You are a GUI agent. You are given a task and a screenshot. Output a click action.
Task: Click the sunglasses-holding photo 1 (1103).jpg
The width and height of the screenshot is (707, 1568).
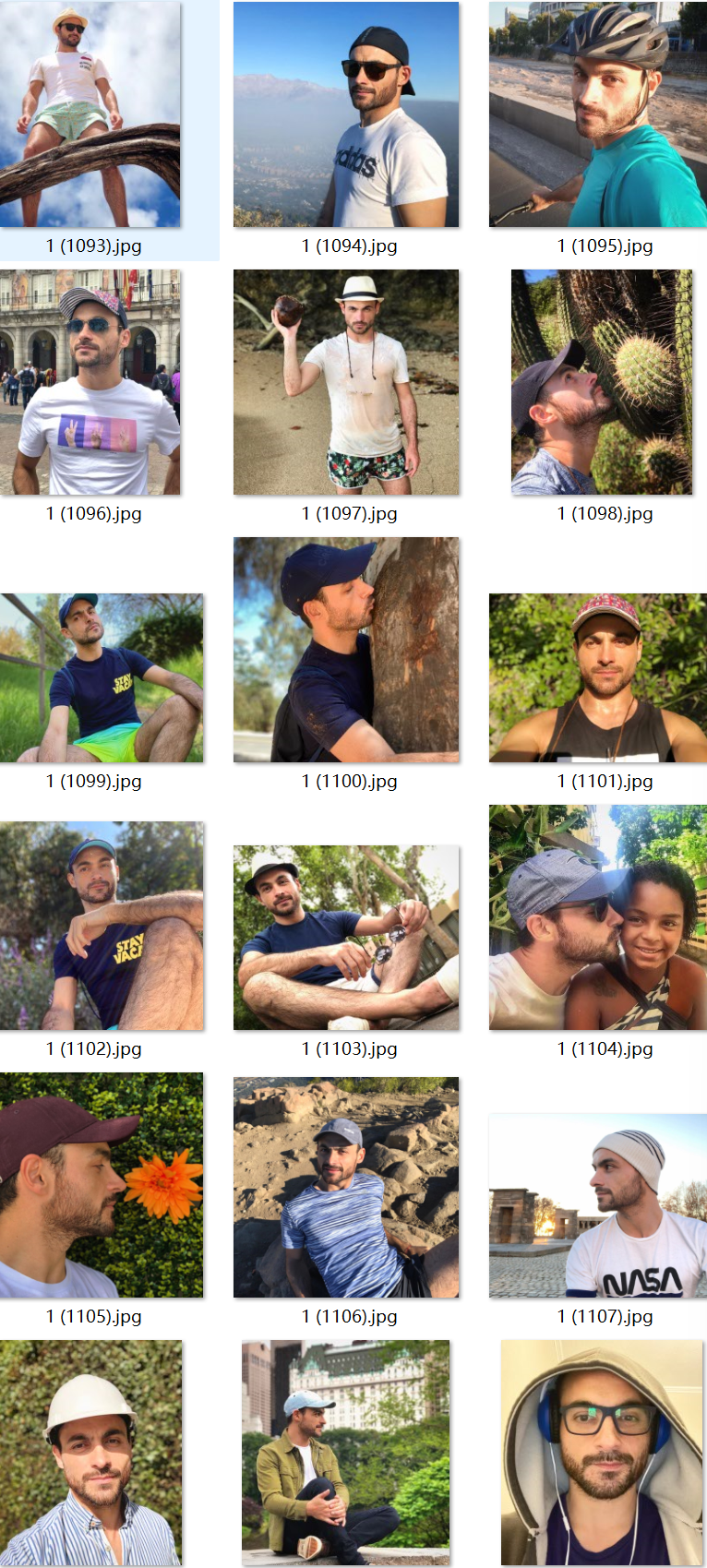[346, 938]
